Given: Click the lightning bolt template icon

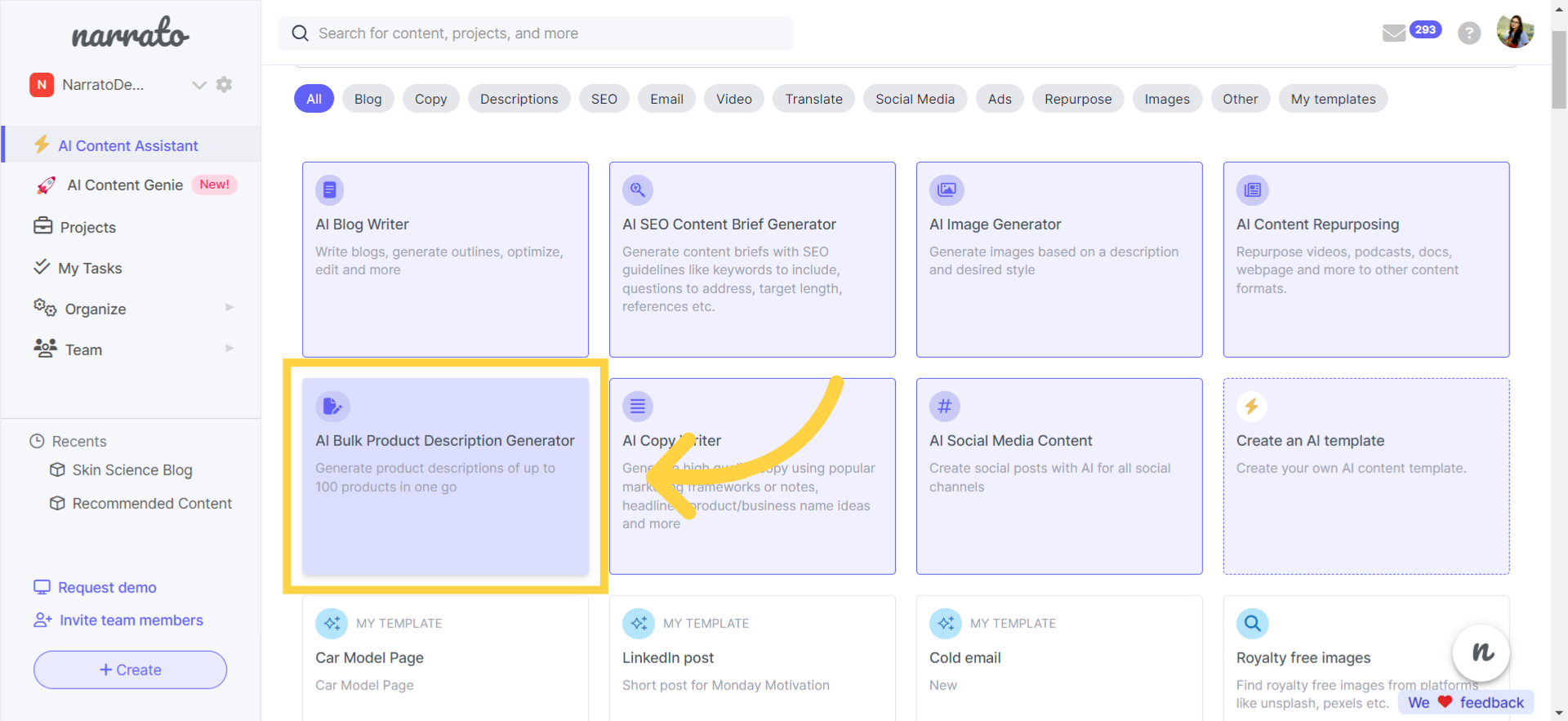Looking at the screenshot, I should click(x=1252, y=407).
